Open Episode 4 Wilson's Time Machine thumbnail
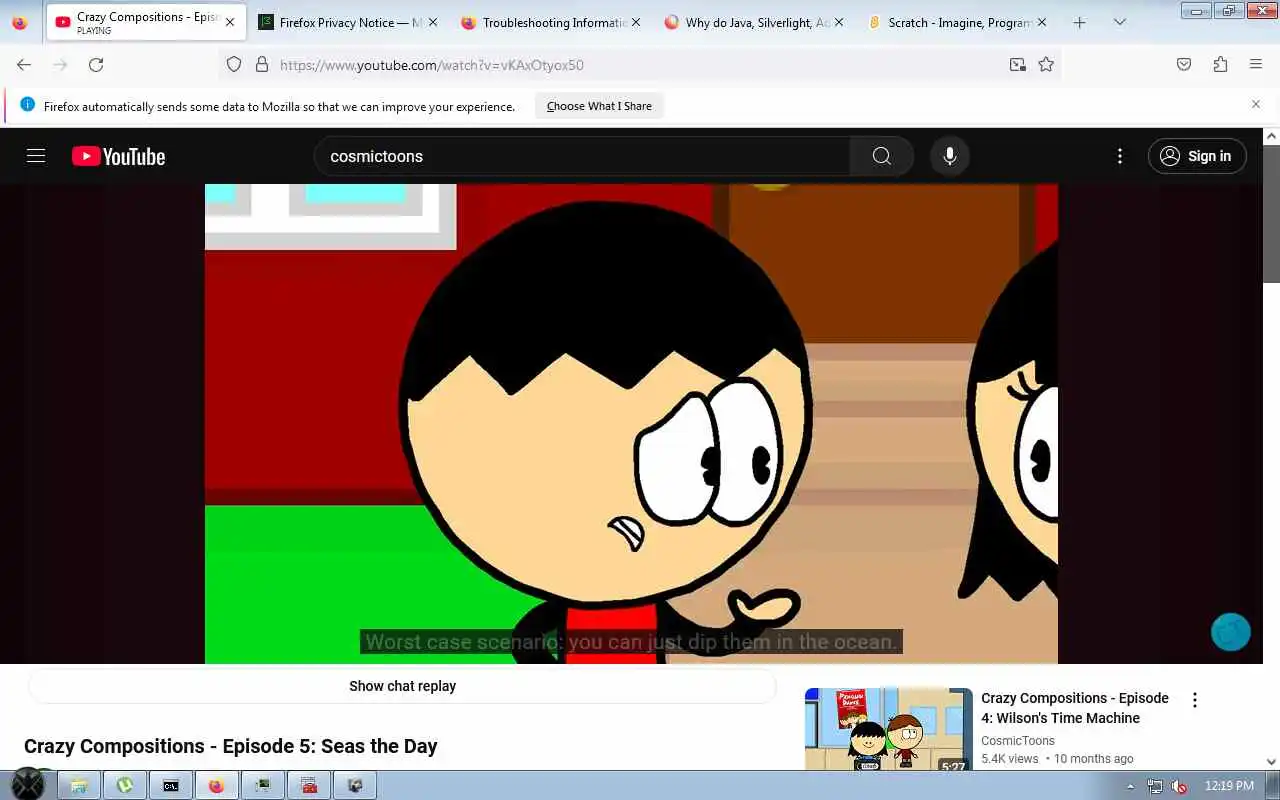Image resolution: width=1280 pixels, height=800 pixels. click(888, 729)
